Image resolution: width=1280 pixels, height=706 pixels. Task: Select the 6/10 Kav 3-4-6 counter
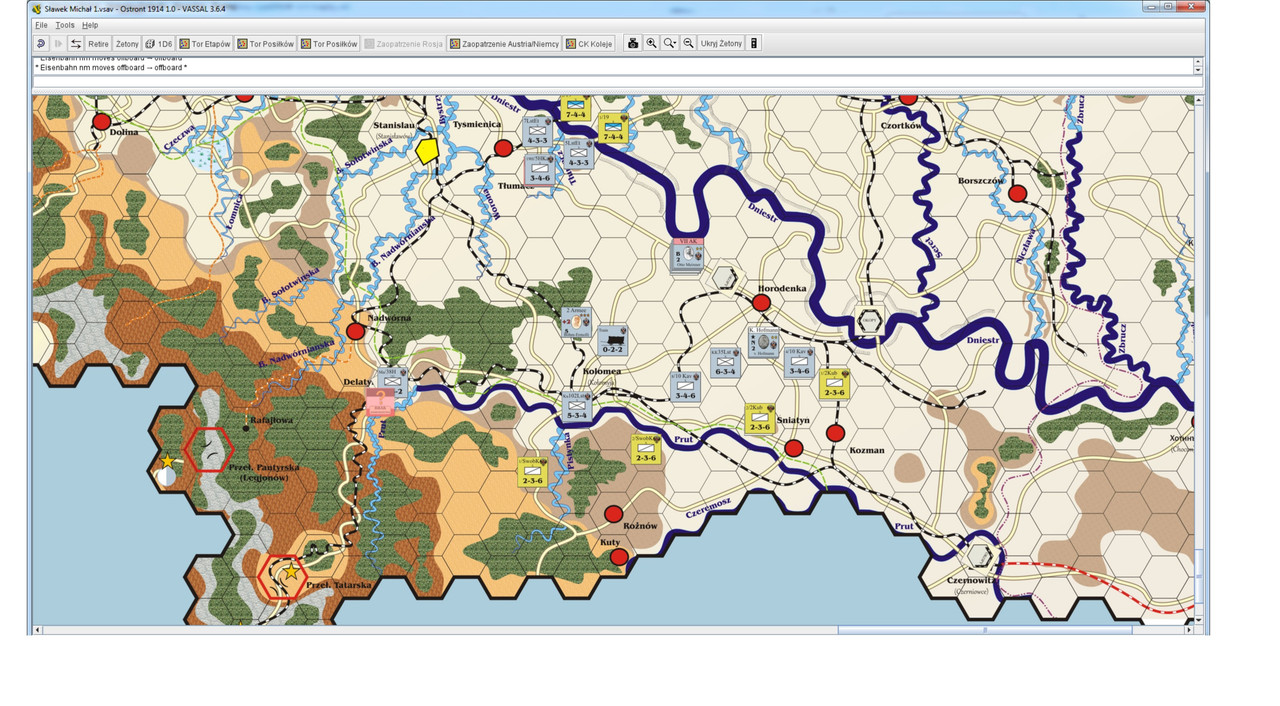799,362
